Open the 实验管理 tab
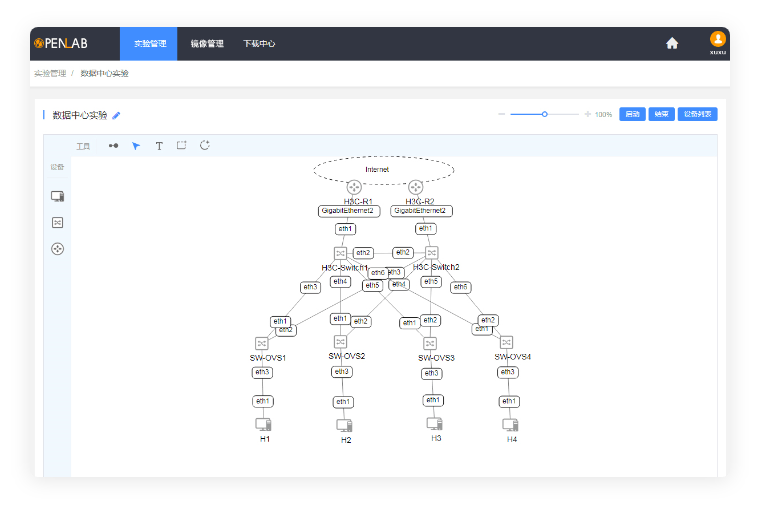The width and height of the screenshot is (760, 510). tap(149, 44)
